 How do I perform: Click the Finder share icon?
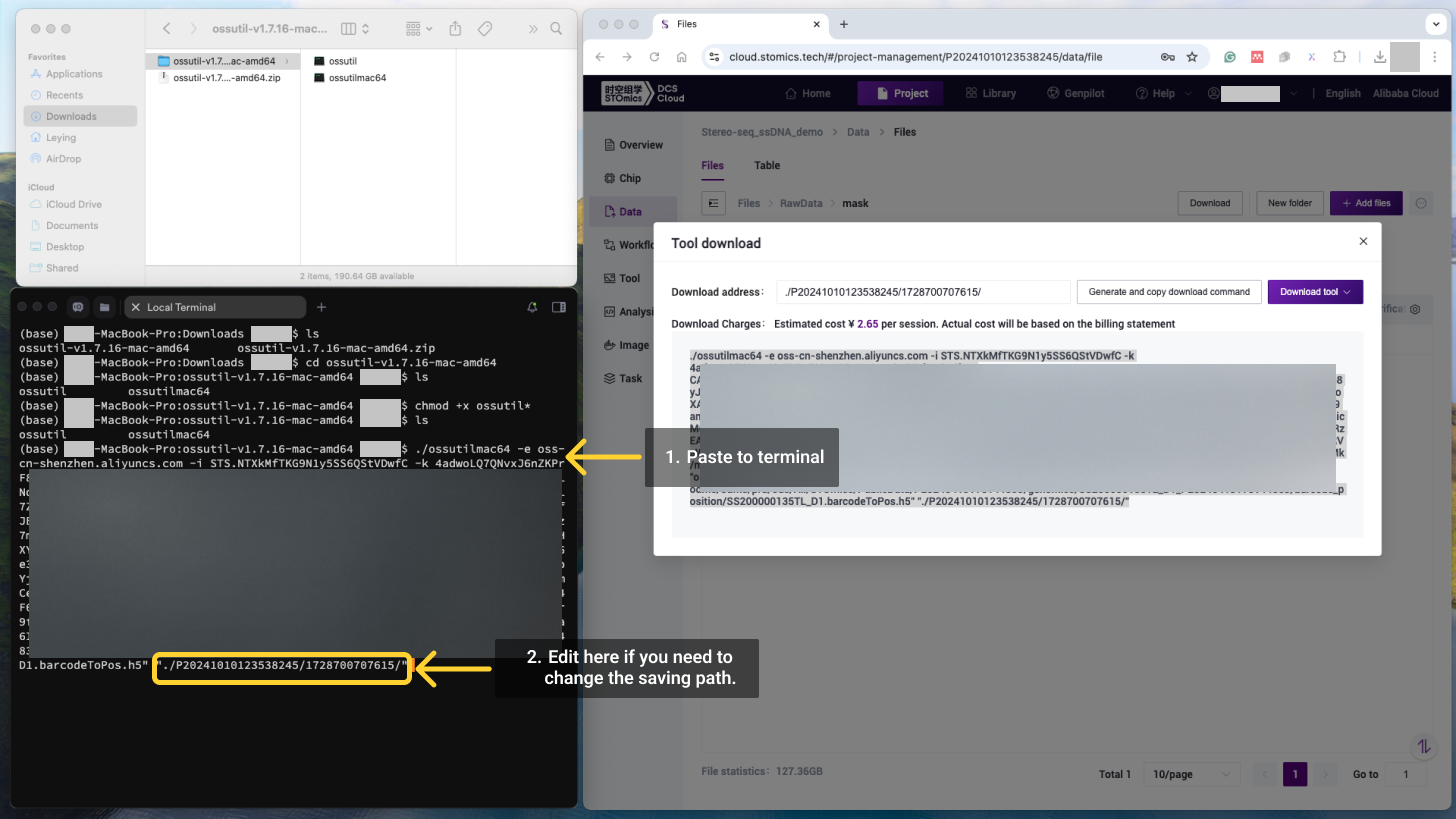click(x=456, y=29)
